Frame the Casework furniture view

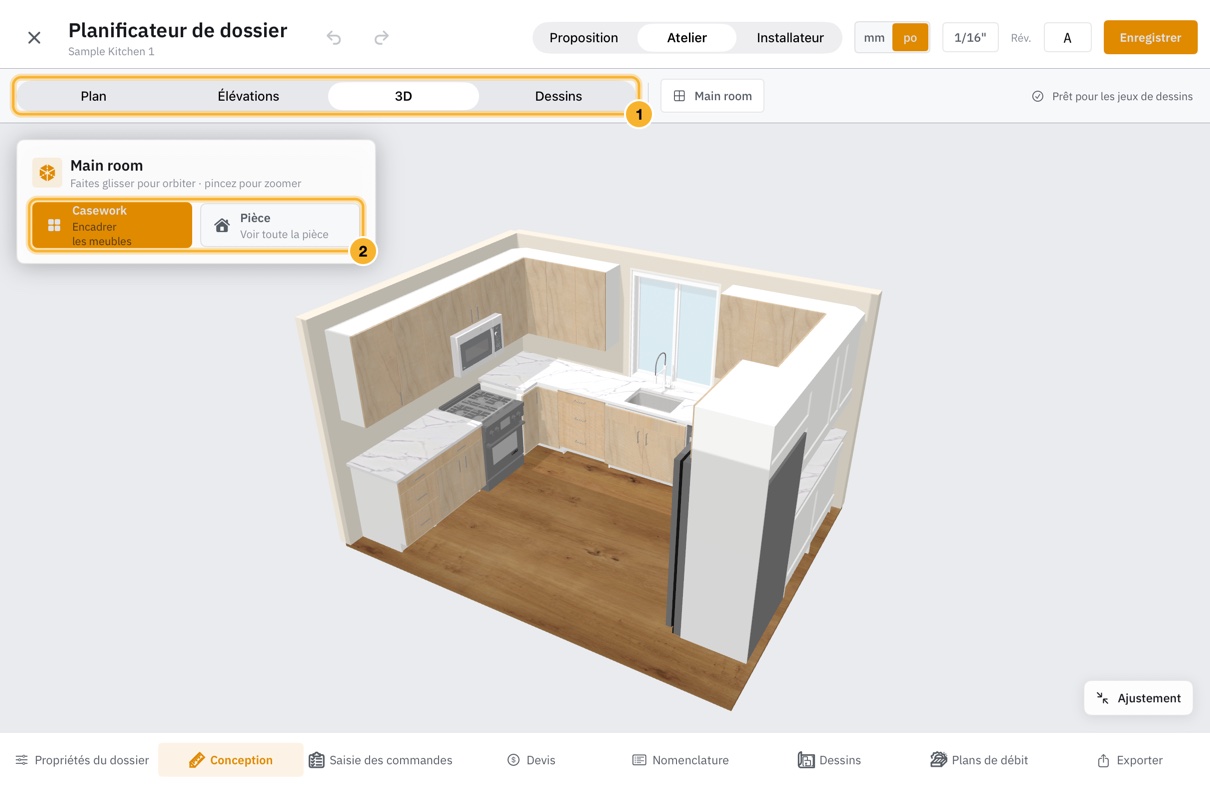click(x=112, y=225)
